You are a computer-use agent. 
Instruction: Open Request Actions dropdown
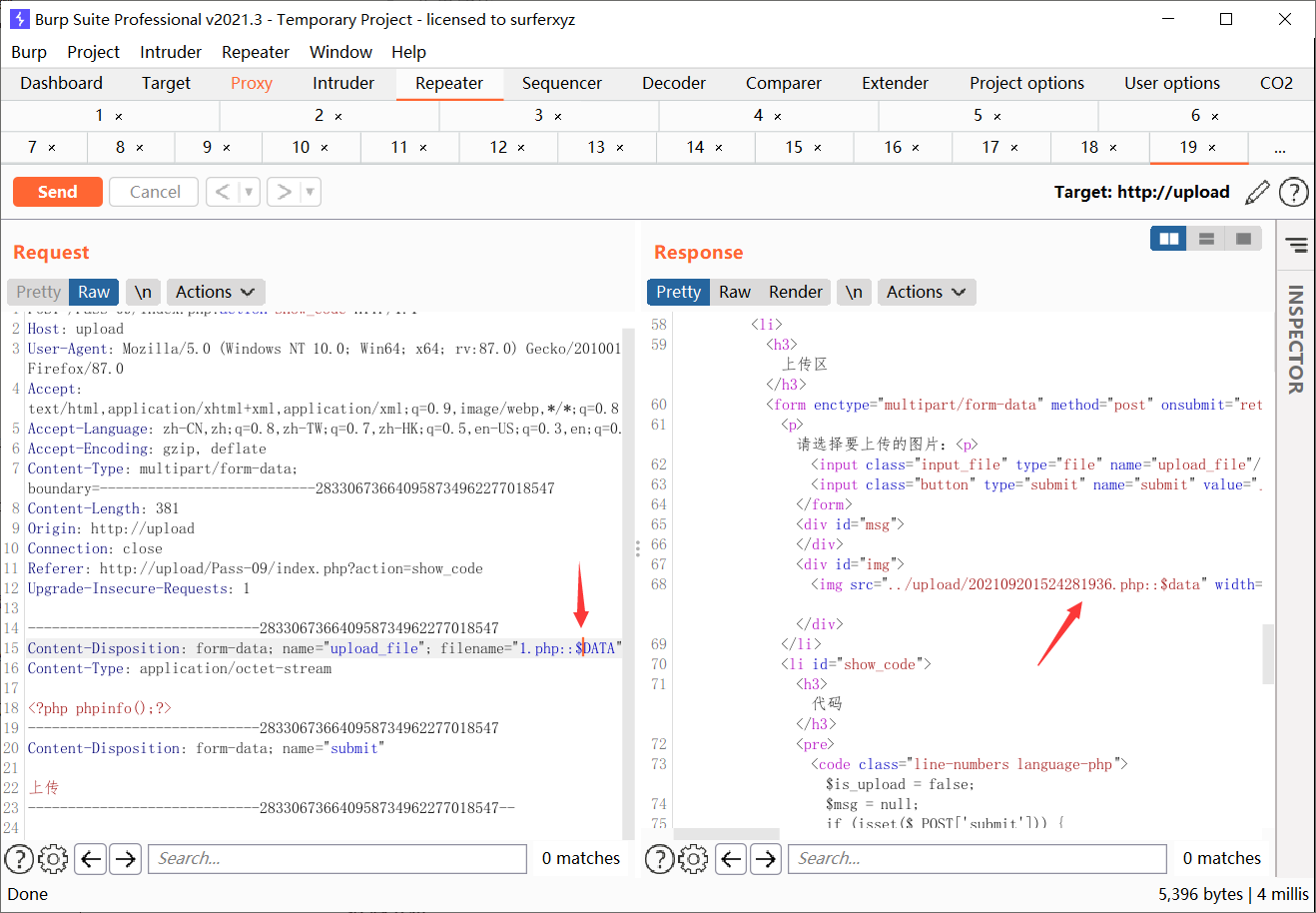(x=215, y=292)
